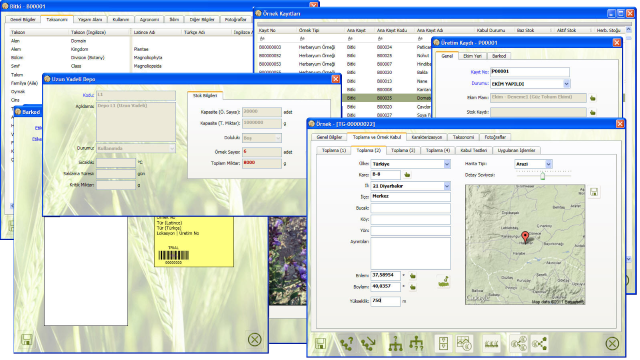The height and width of the screenshot is (360, 640).
Task: Switch to Fotoğraflar tab in Örnek window
Action: coord(495,137)
